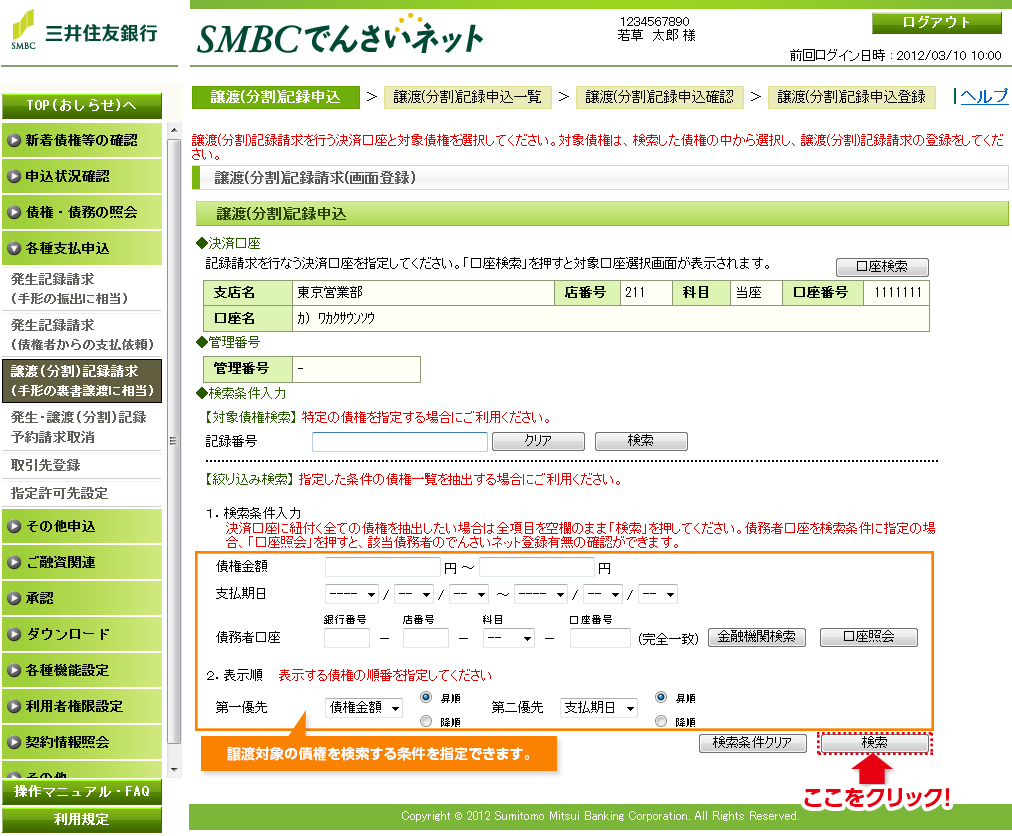This screenshot has width=1012, height=836.
Task: Open 利用規定 button
Action: (x=82, y=819)
